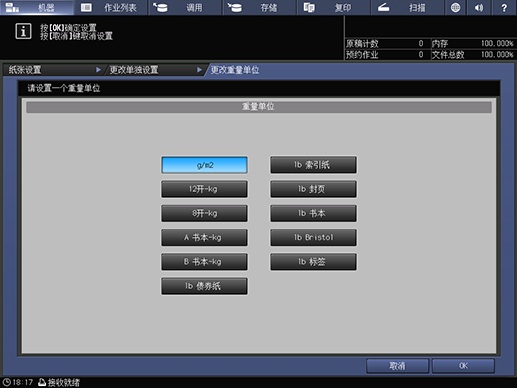
Task: Open the 扫描 scan tab
Action: point(408,7)
